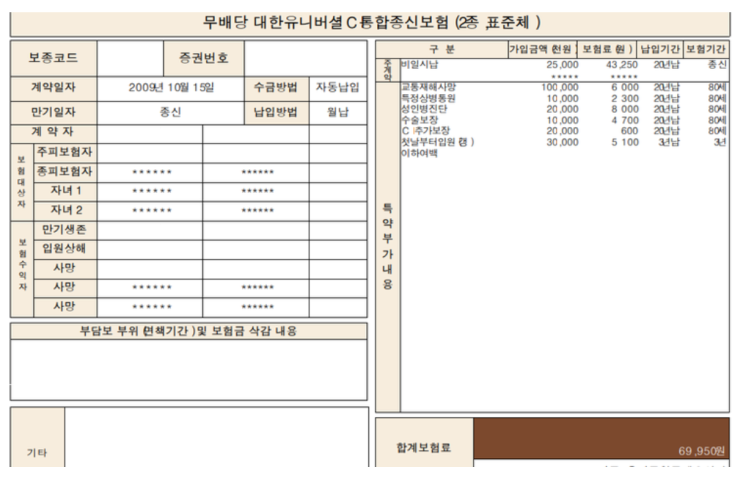
Task: Select the date 2009년 10월 15일
Action: (171, 88)
